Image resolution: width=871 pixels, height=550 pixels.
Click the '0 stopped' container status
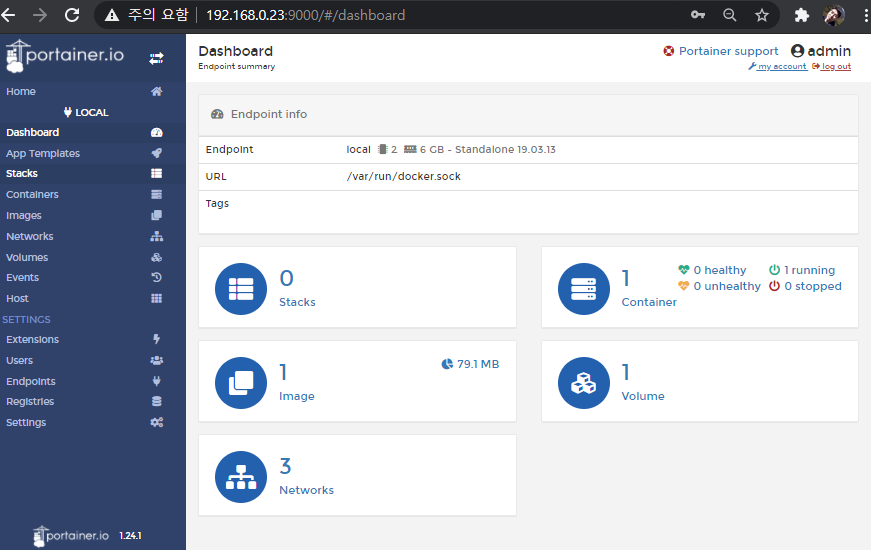[813, 286]
